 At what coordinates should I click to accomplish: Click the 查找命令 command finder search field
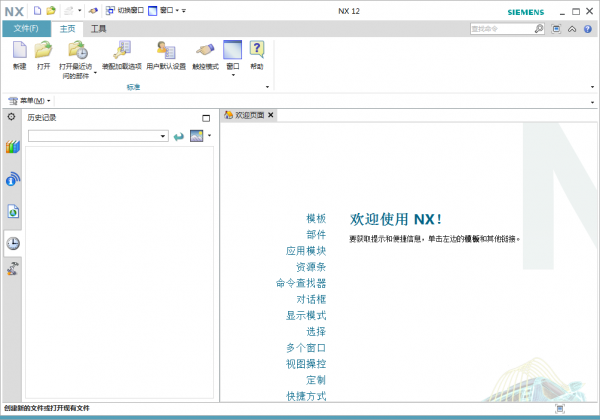coord(501,29)
